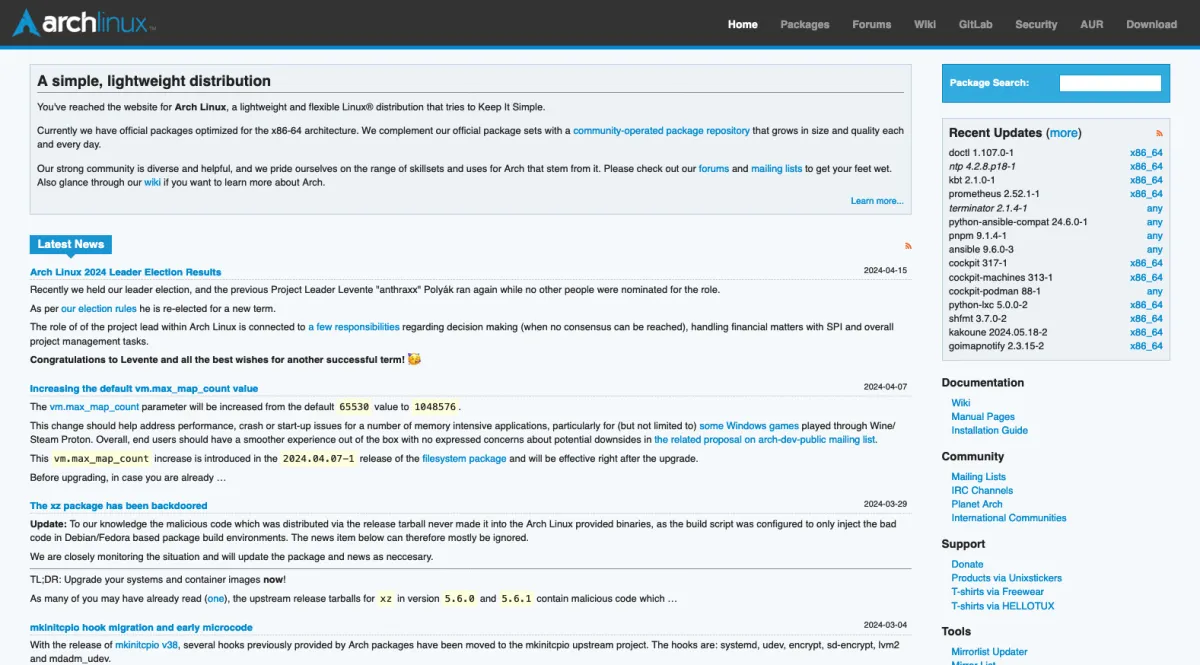Viewport: 1200px width, 665px height.
Task: Open mkinitcpio hook migration and early microcode
Action: tap(141, 628)
